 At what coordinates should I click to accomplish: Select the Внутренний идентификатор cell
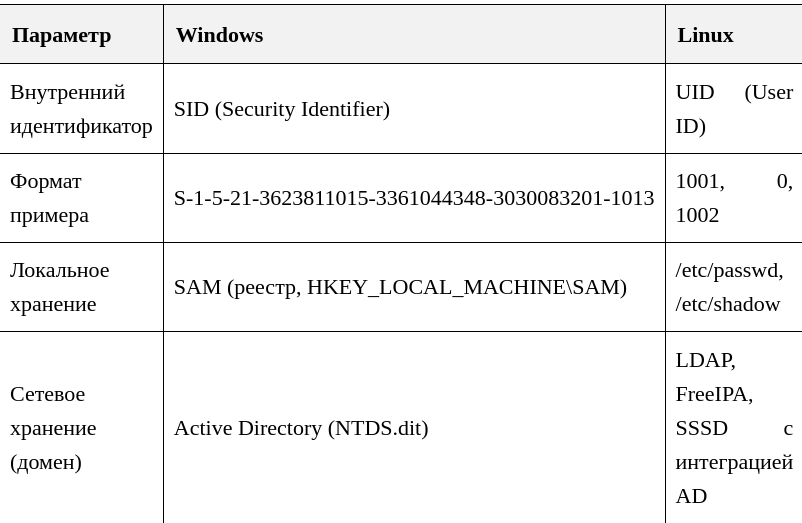[x=81, y=108]
